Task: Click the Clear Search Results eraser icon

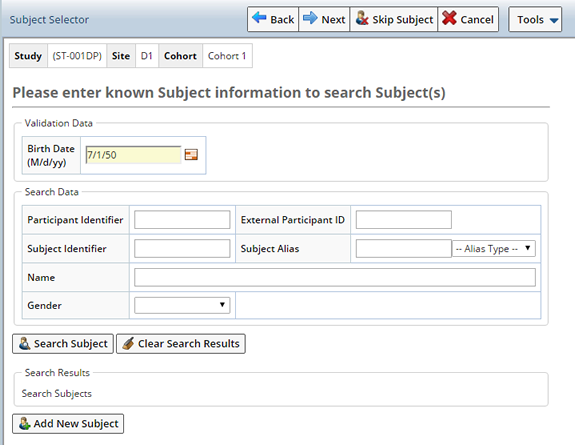Action: pyautogui.click(x=128, y=343)
